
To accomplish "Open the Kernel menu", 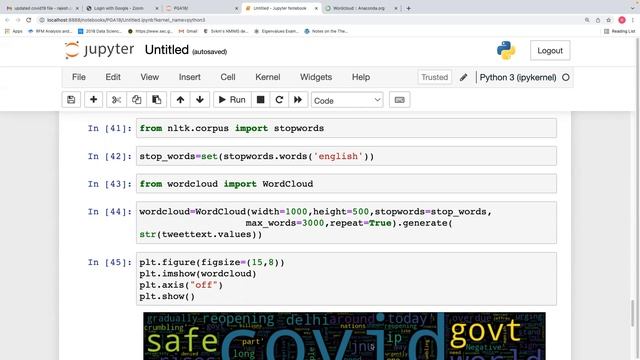I will click(x=268, y=77).
